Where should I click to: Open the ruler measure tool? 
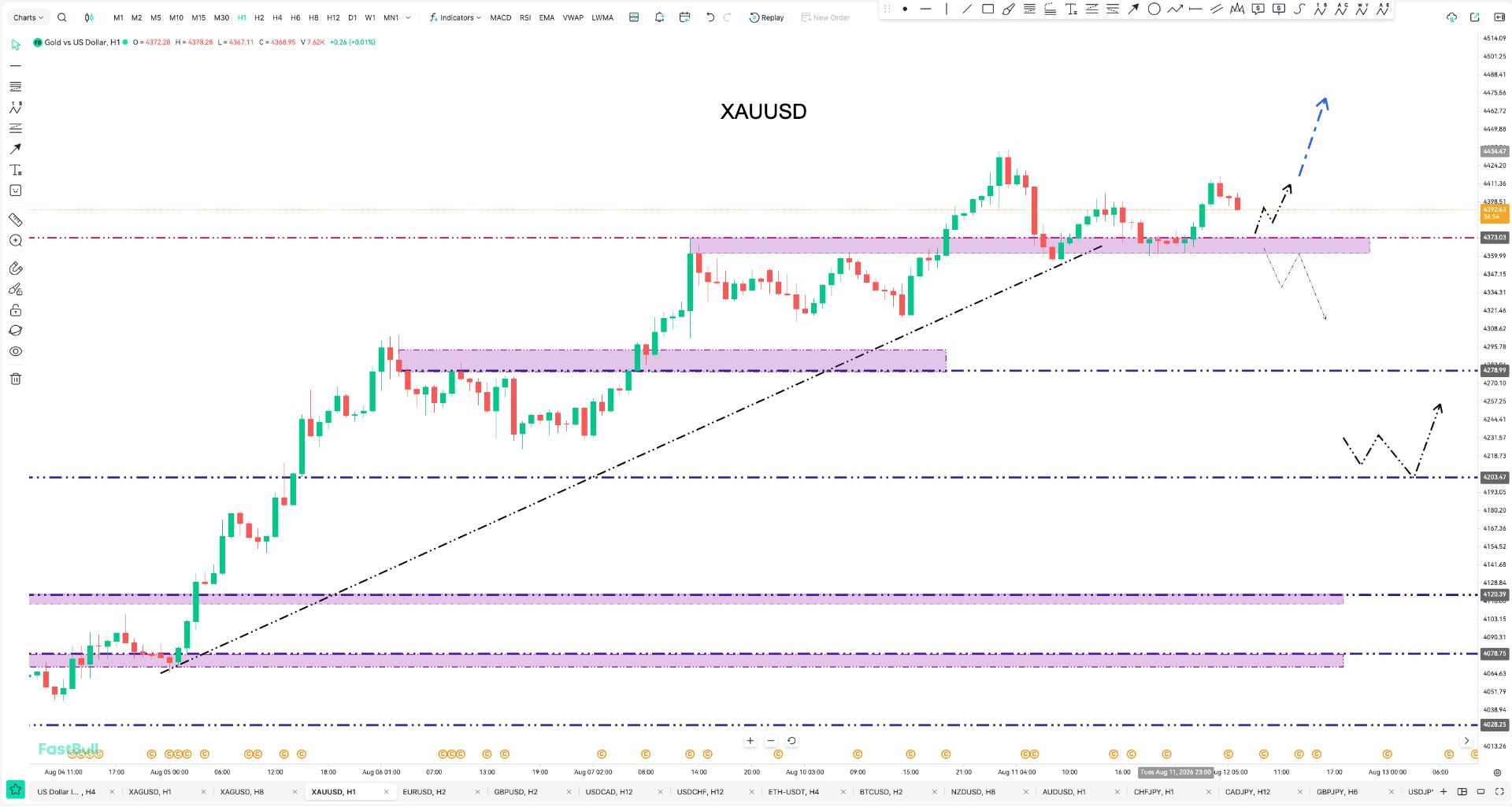[16, 220]
